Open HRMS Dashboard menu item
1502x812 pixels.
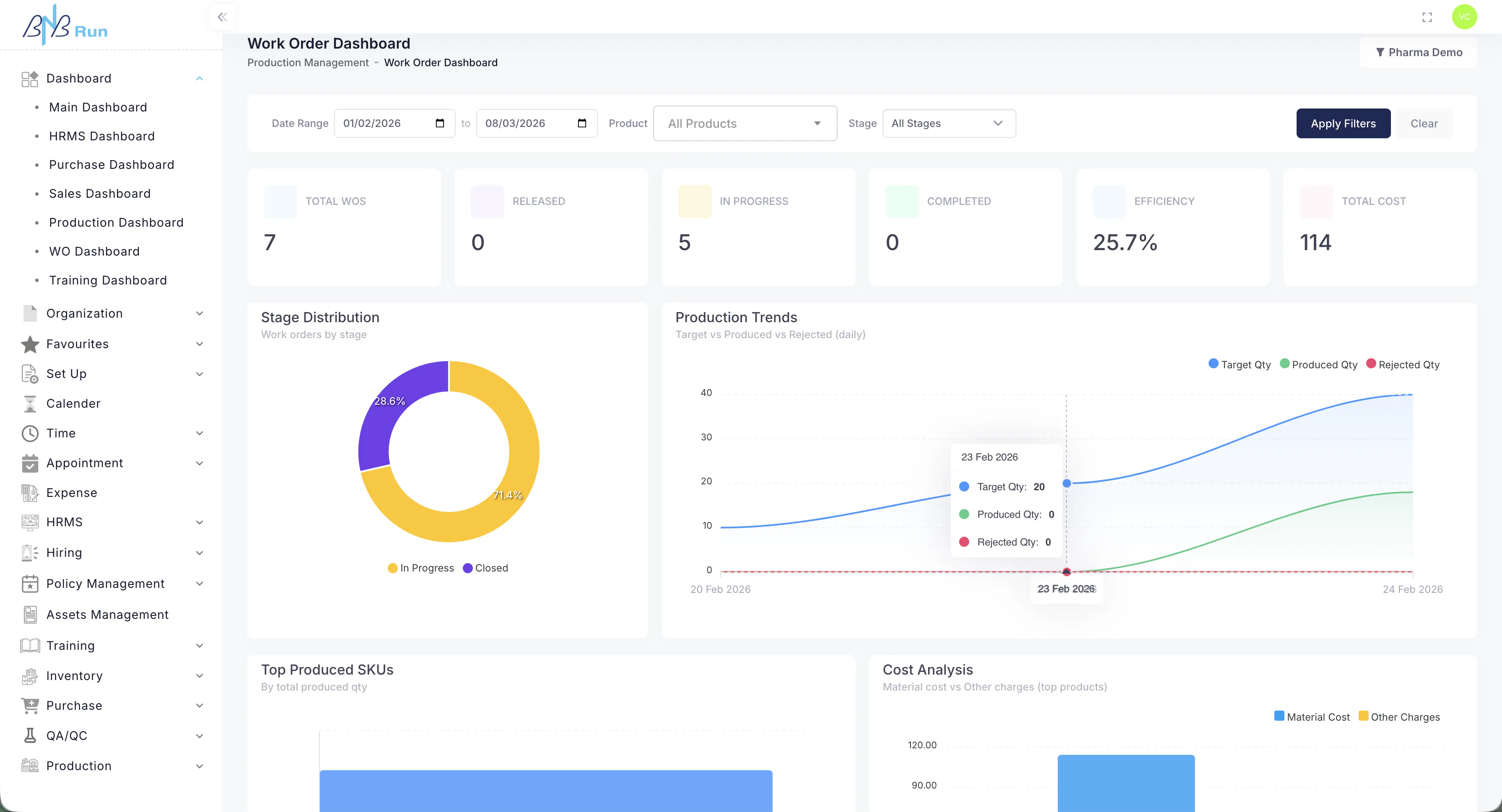coord(102,137)
